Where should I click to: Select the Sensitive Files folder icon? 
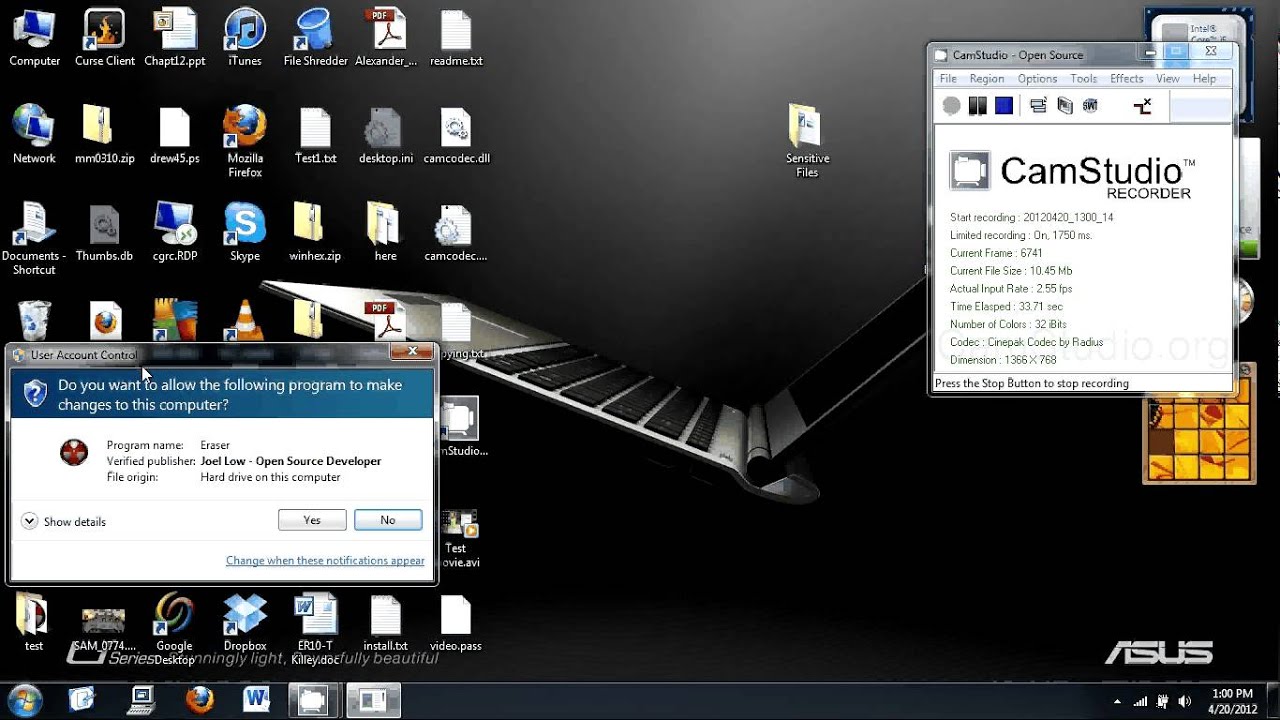pyautogui.click(x=807, y=141)
